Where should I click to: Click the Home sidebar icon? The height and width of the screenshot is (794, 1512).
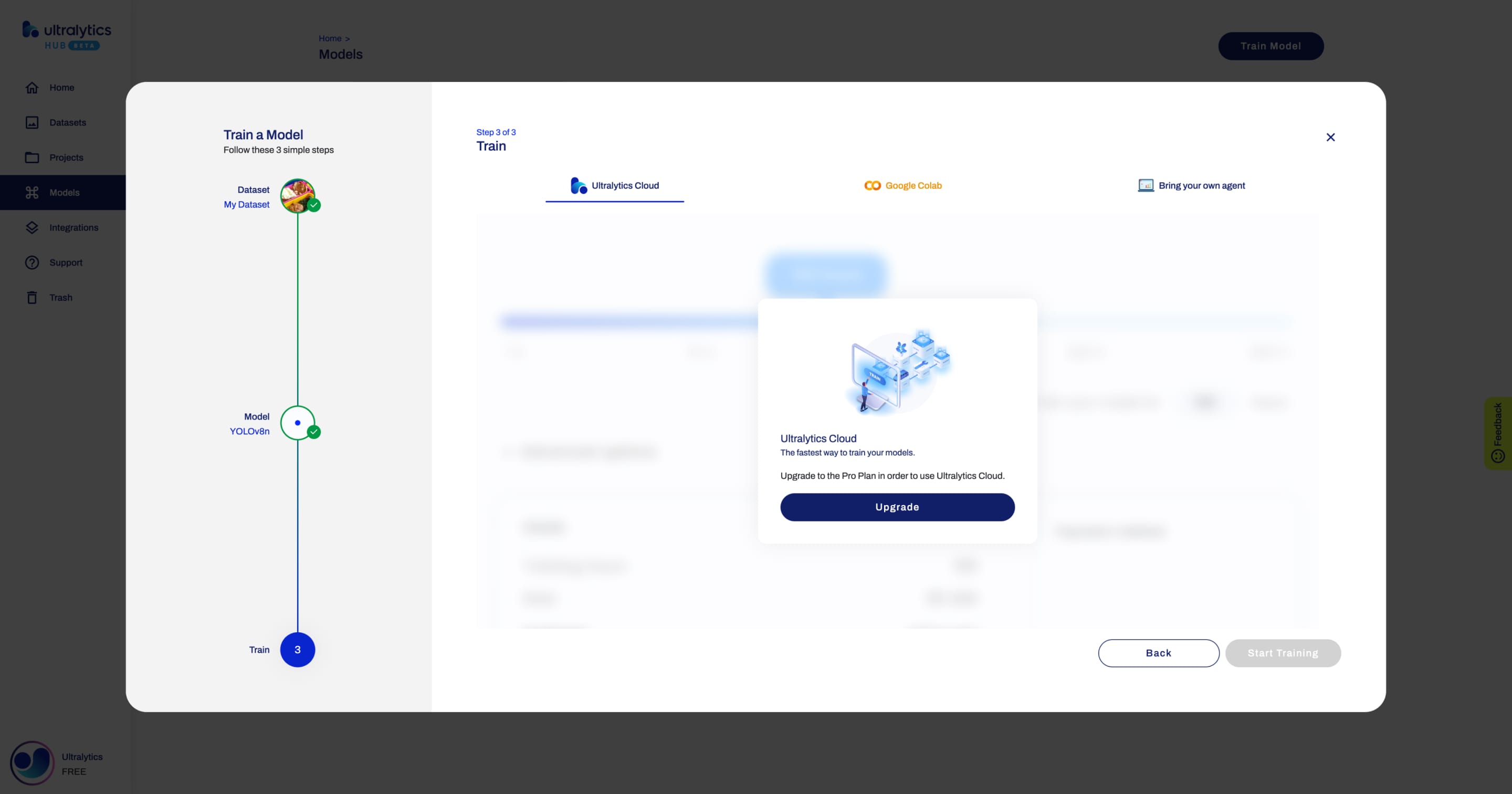(31, 88)
